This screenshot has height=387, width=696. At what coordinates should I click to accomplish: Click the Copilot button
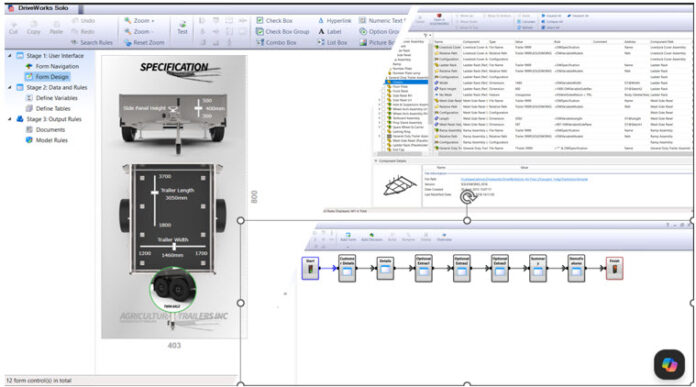pyautogui.click(x=669, y=364)
